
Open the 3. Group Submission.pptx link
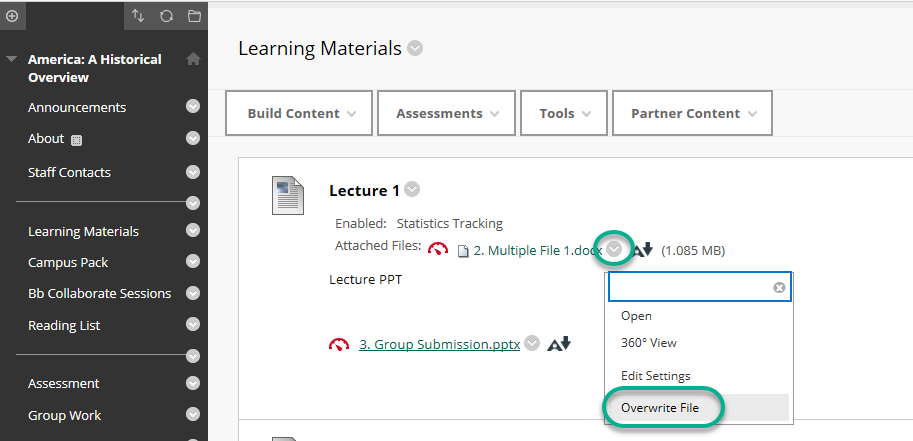(440, 344)
